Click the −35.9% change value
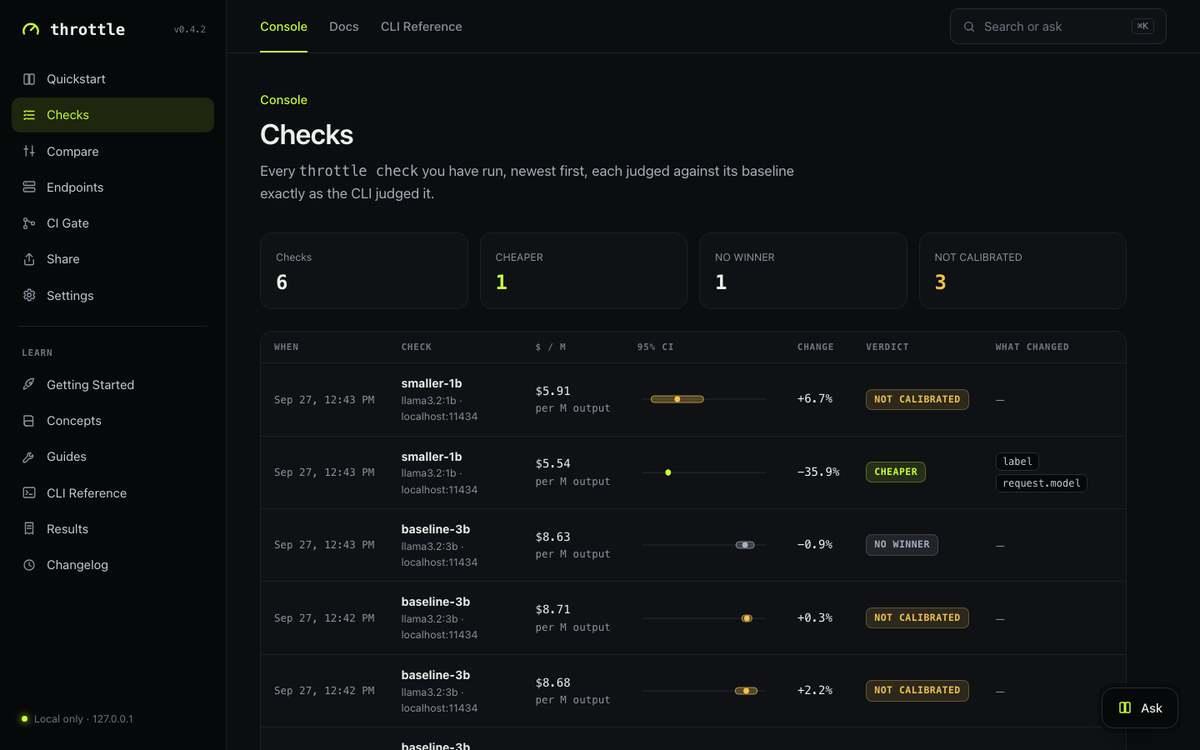This screenshot has width=1200, height=750. click(818, 472)
